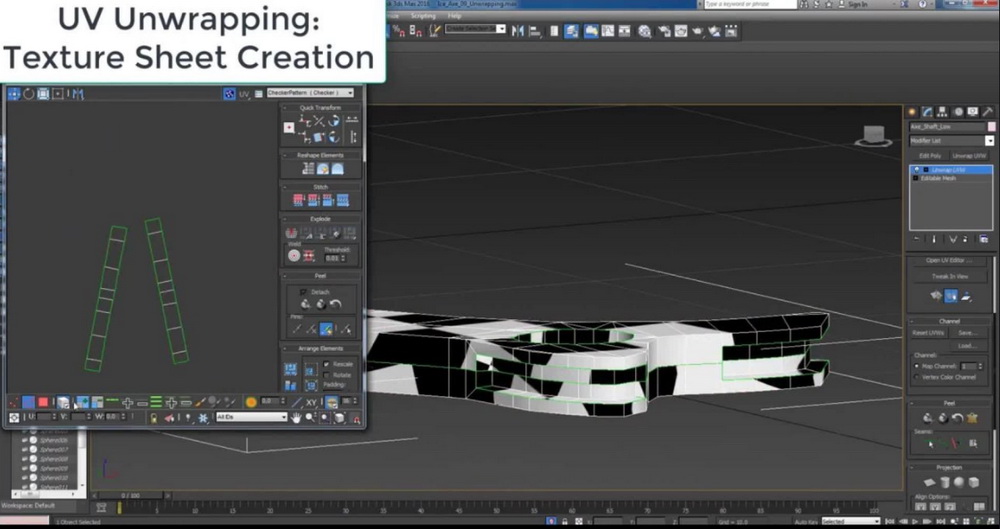The width and height of the screenshot is (1000, 529).
Task: Select the Rotate tool in UV editor
Action: click(x=28, y=93)
